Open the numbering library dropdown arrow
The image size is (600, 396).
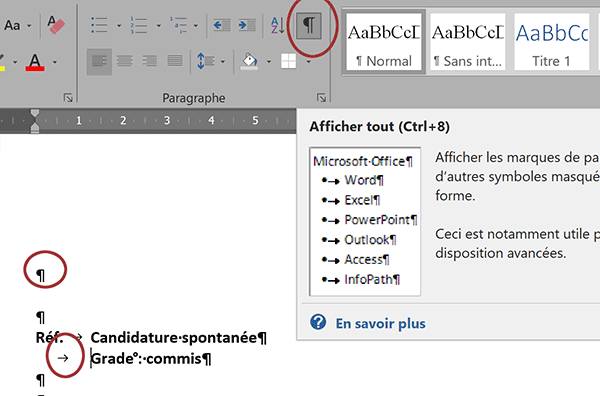[x=158, y=26]
